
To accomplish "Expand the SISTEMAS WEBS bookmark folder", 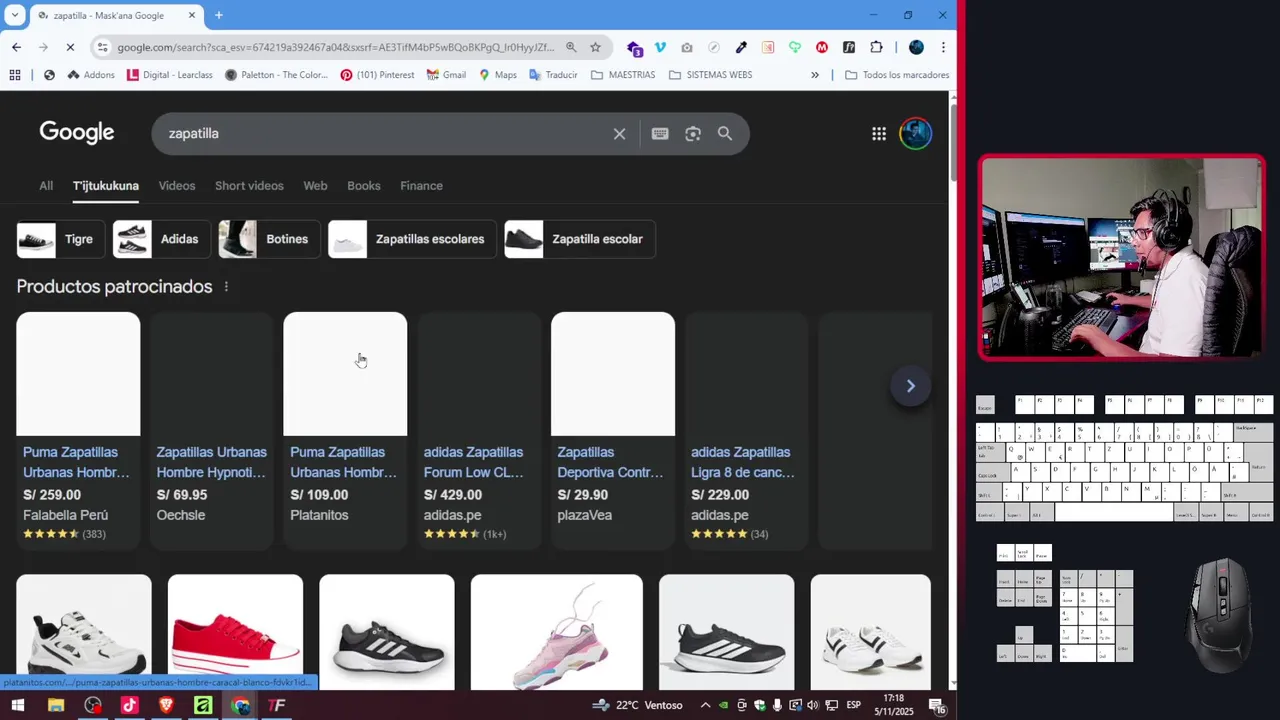I will (710, 75).
